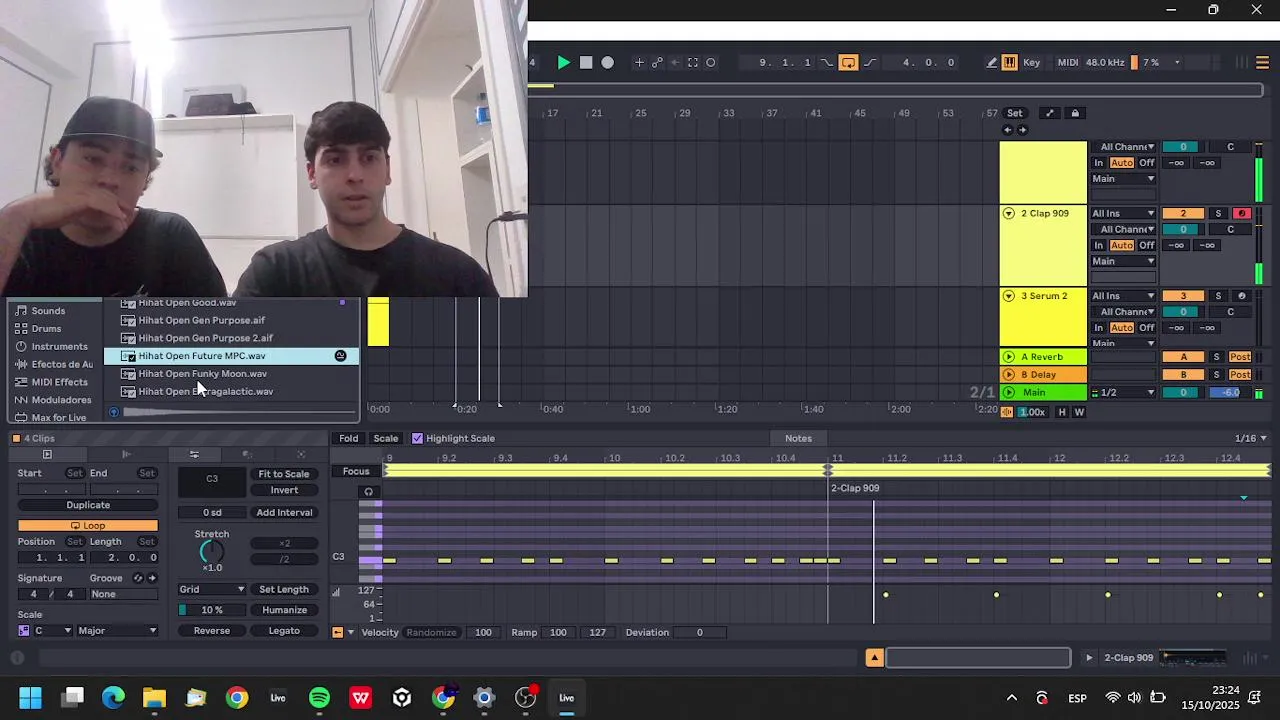Enable MIDI map mode
Image resolution: width=1280 pixels, height=720 pixels.
click(1068, 62)
